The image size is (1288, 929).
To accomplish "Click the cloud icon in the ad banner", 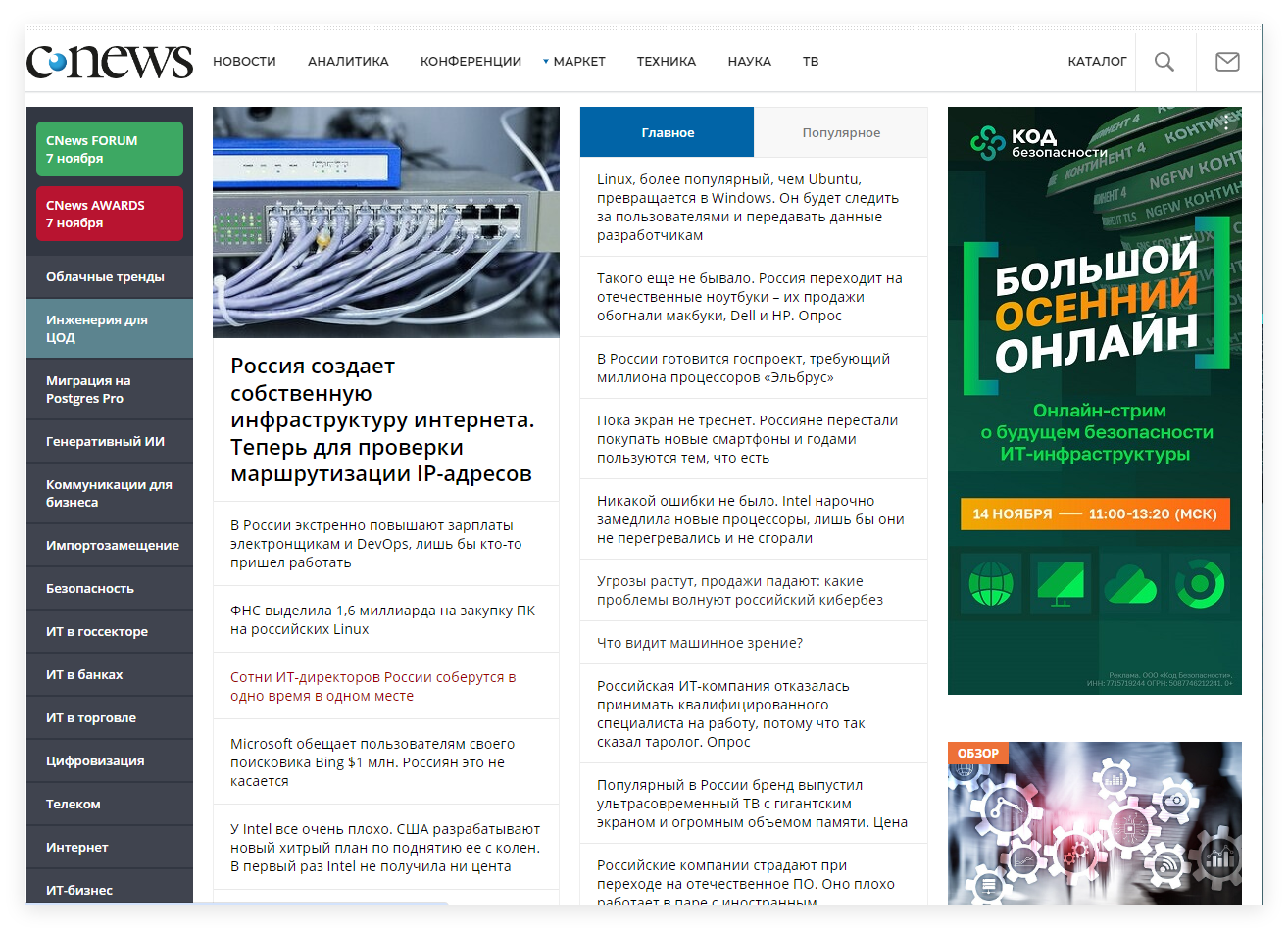I will [x=1130, y=584].
